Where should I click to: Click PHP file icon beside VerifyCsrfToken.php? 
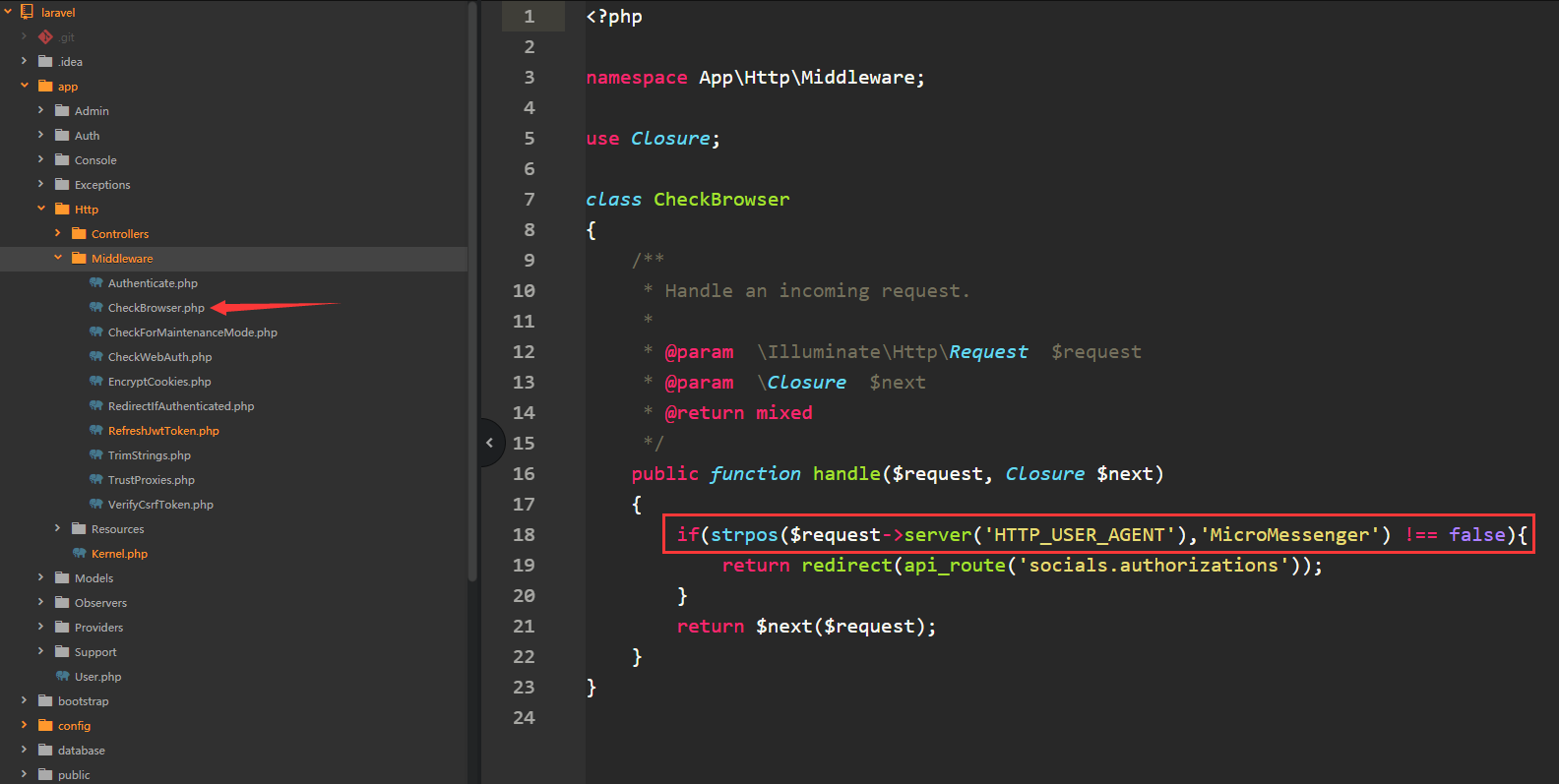pyautogui.click(x=95, y=504)
